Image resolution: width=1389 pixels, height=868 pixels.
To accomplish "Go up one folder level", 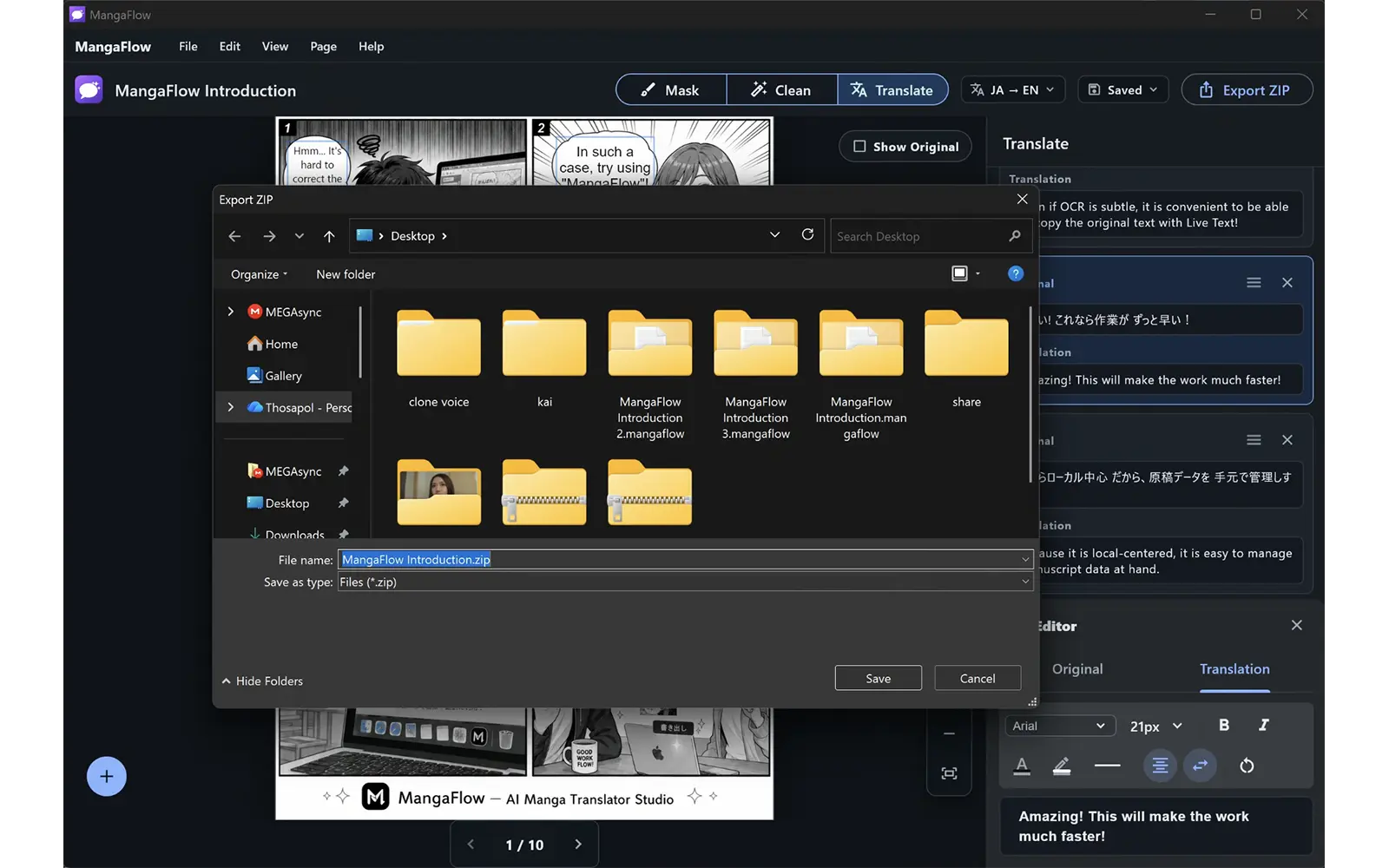I will (x=329, y=236).
